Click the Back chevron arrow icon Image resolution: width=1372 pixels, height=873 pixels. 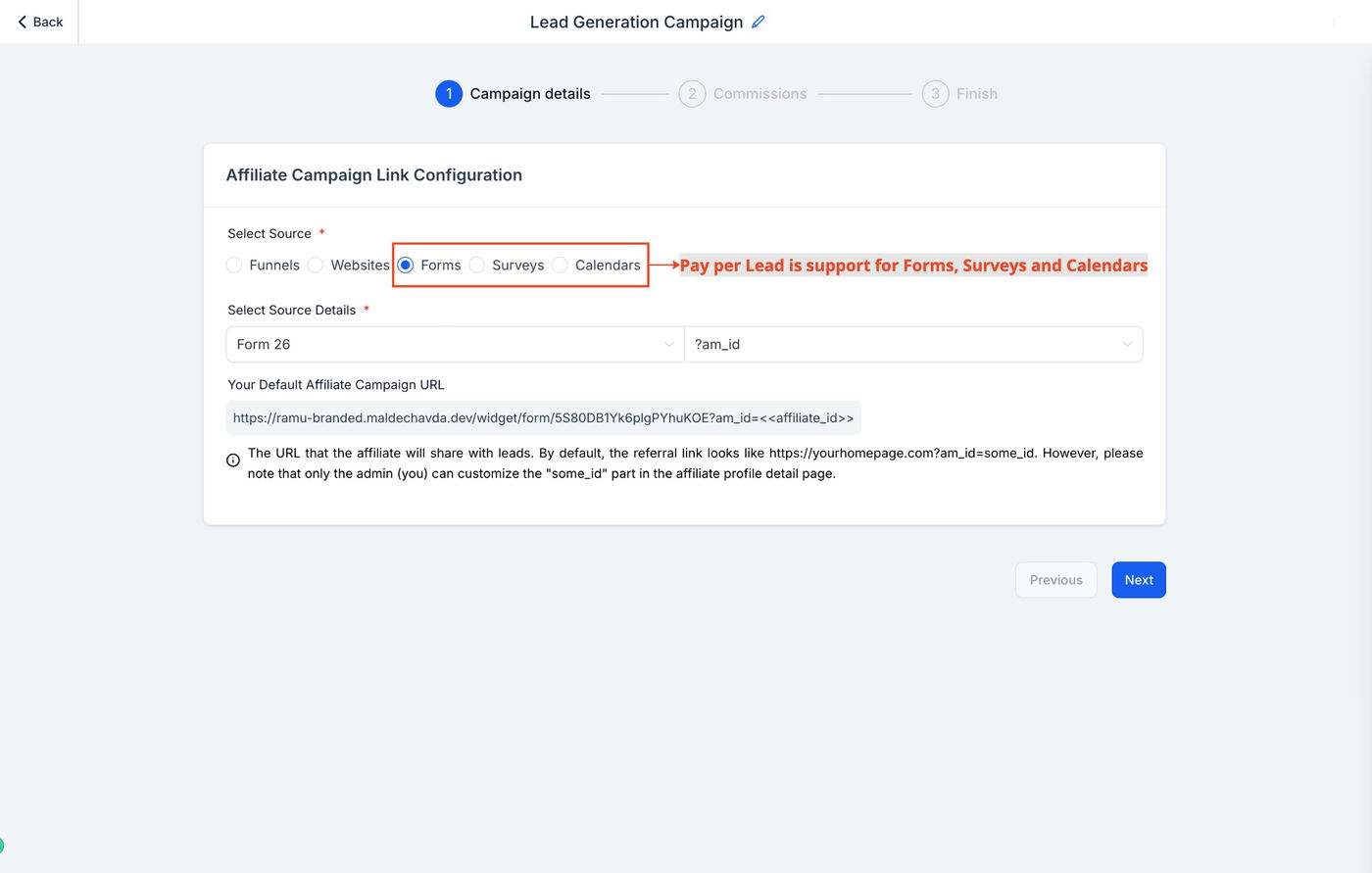(x=23, y=22)
